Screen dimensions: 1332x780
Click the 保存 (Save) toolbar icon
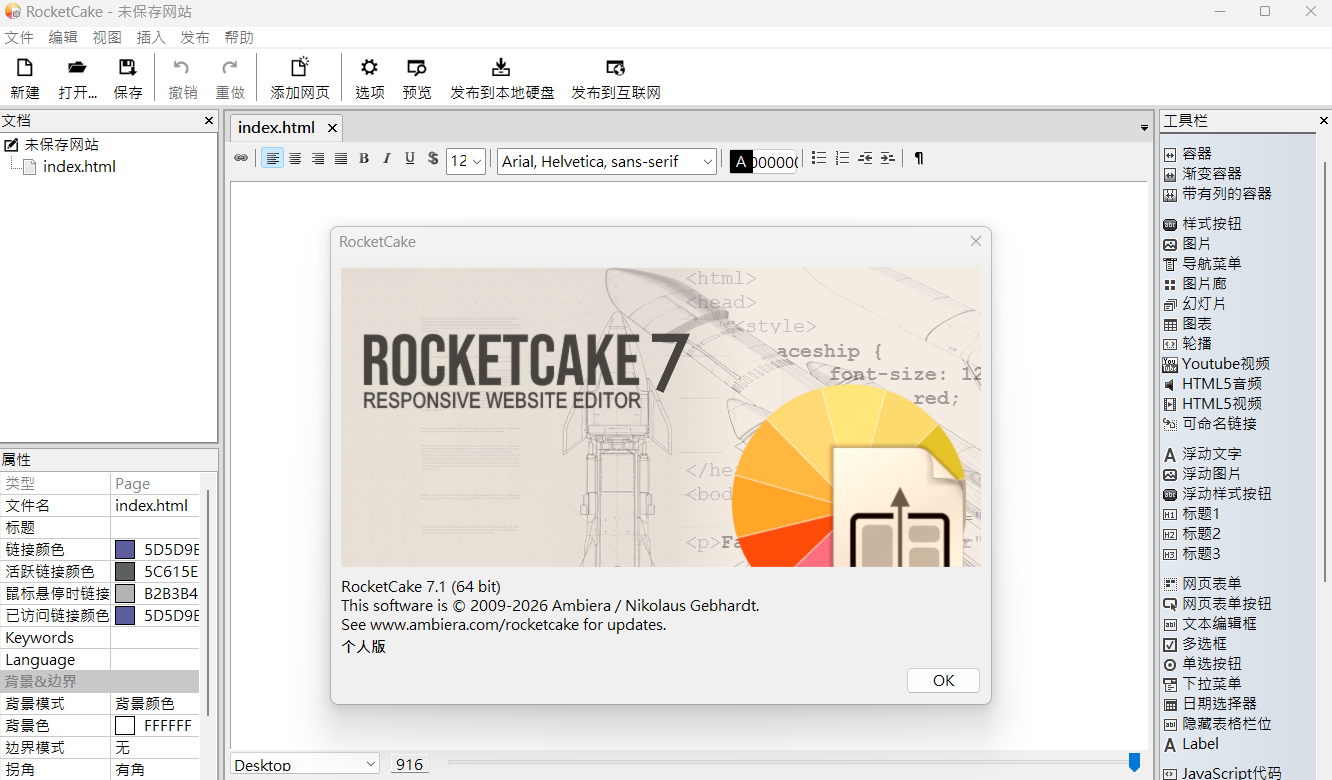tap(128, 78)
